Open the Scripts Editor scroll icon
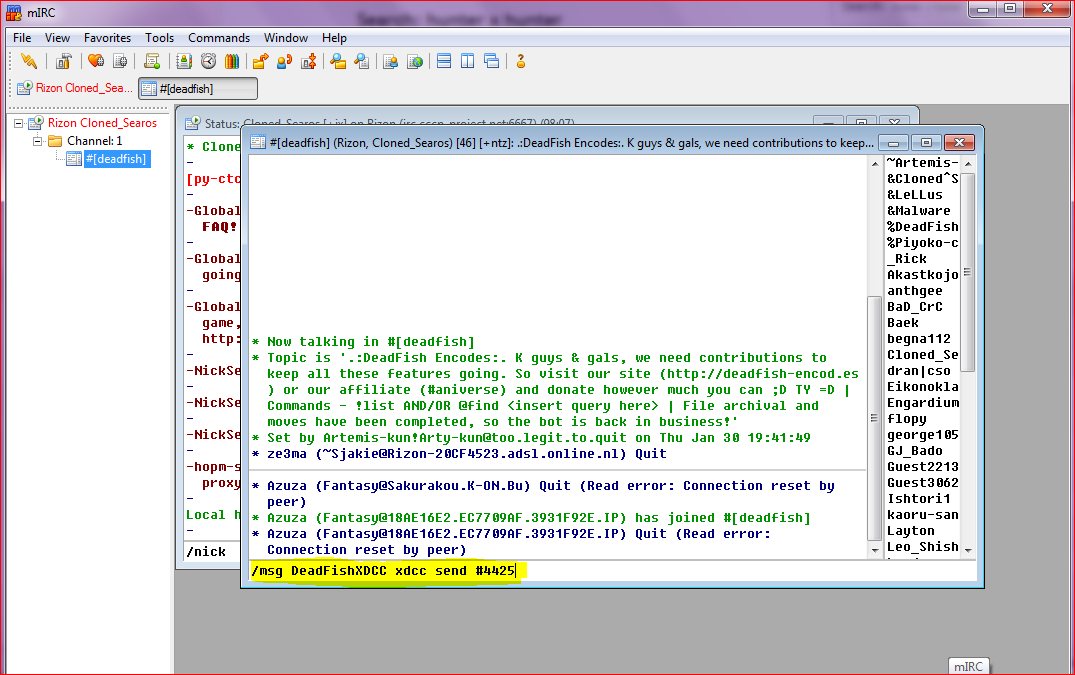The image size is (1075, 675). pos(152,61)
